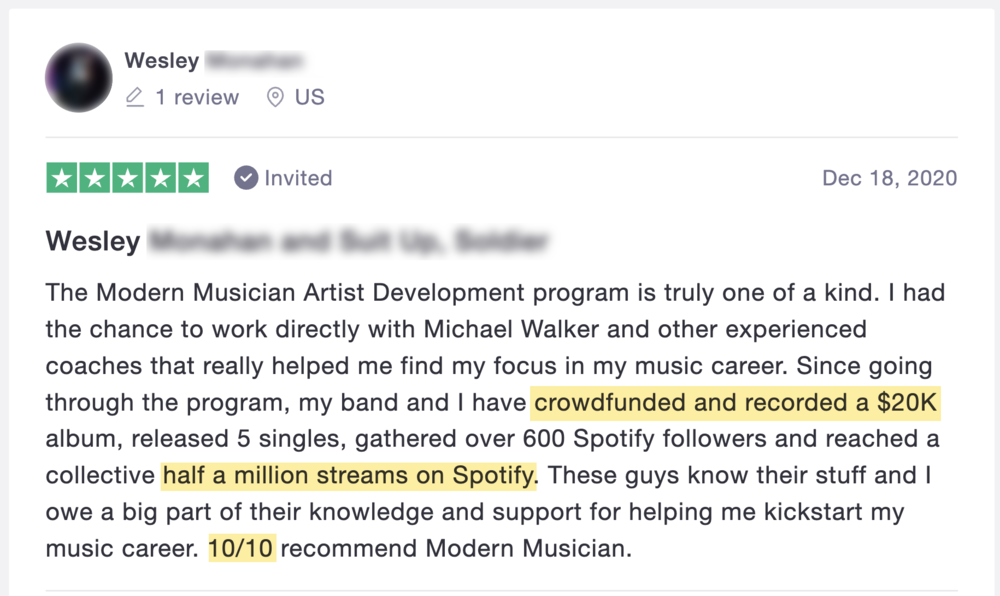This screenshot has width=1000, height=596.
Task: Click the third green rating star
Action: [128, 178]
